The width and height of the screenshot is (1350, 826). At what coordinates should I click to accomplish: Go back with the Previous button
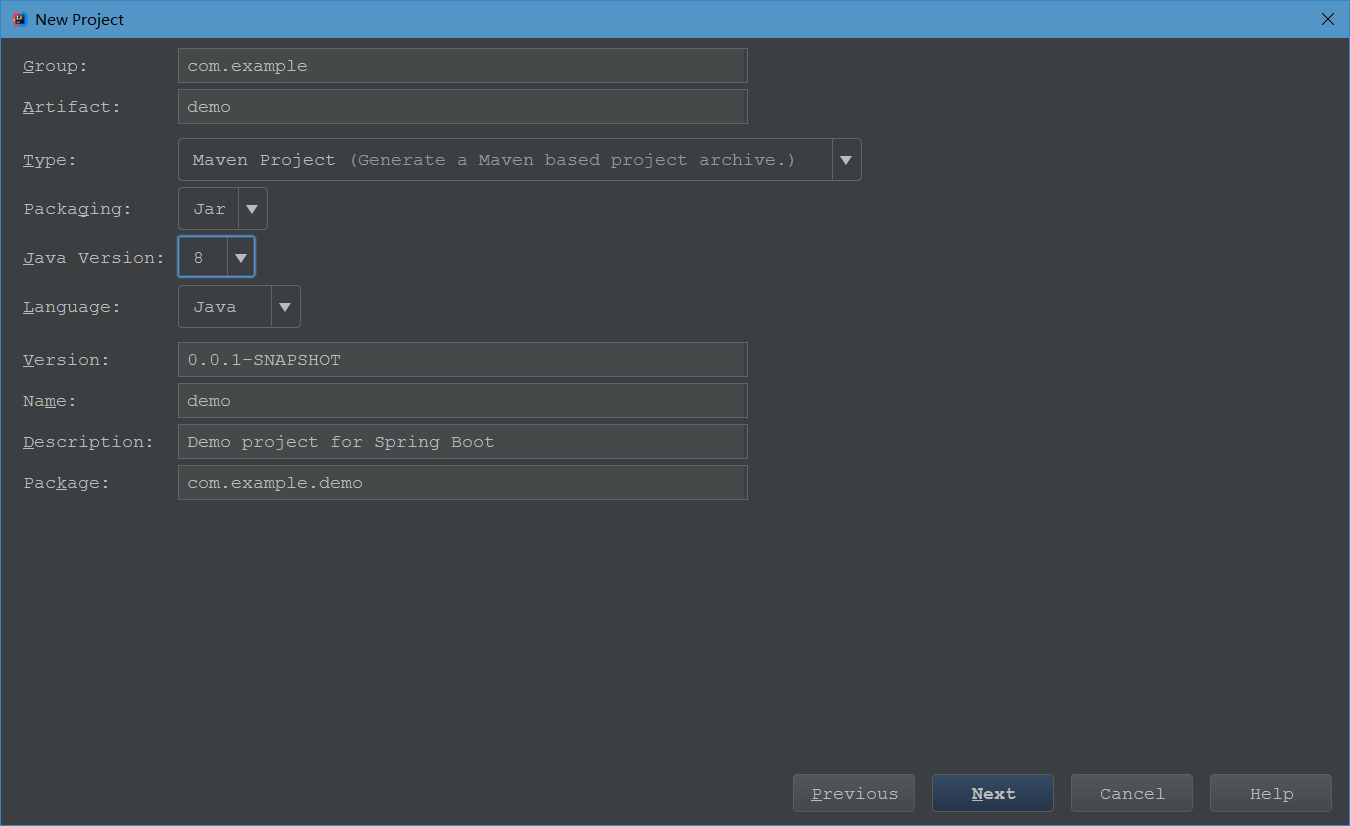854,793
